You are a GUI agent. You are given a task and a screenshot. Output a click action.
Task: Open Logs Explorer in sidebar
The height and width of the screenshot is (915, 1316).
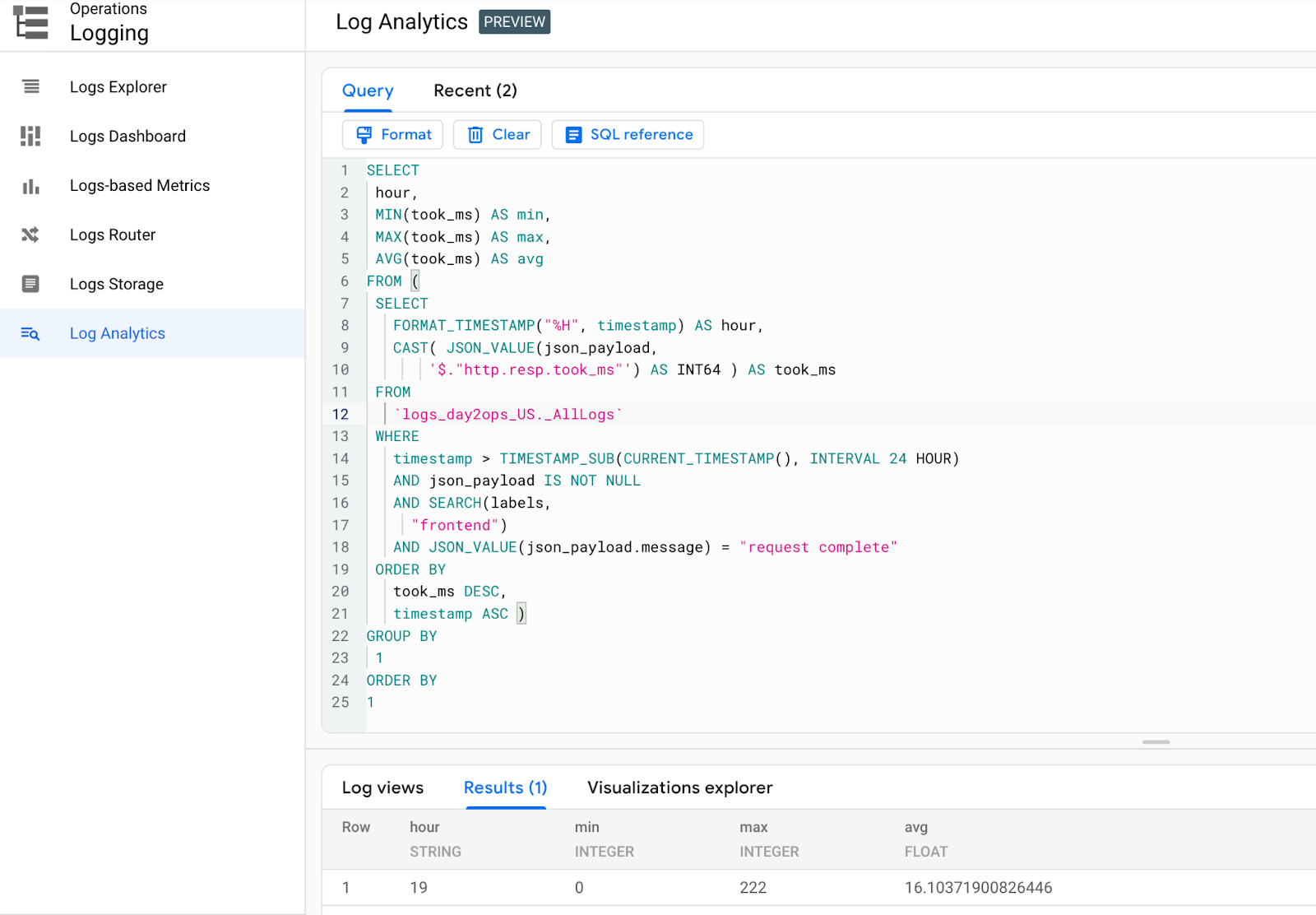(152, 86)
